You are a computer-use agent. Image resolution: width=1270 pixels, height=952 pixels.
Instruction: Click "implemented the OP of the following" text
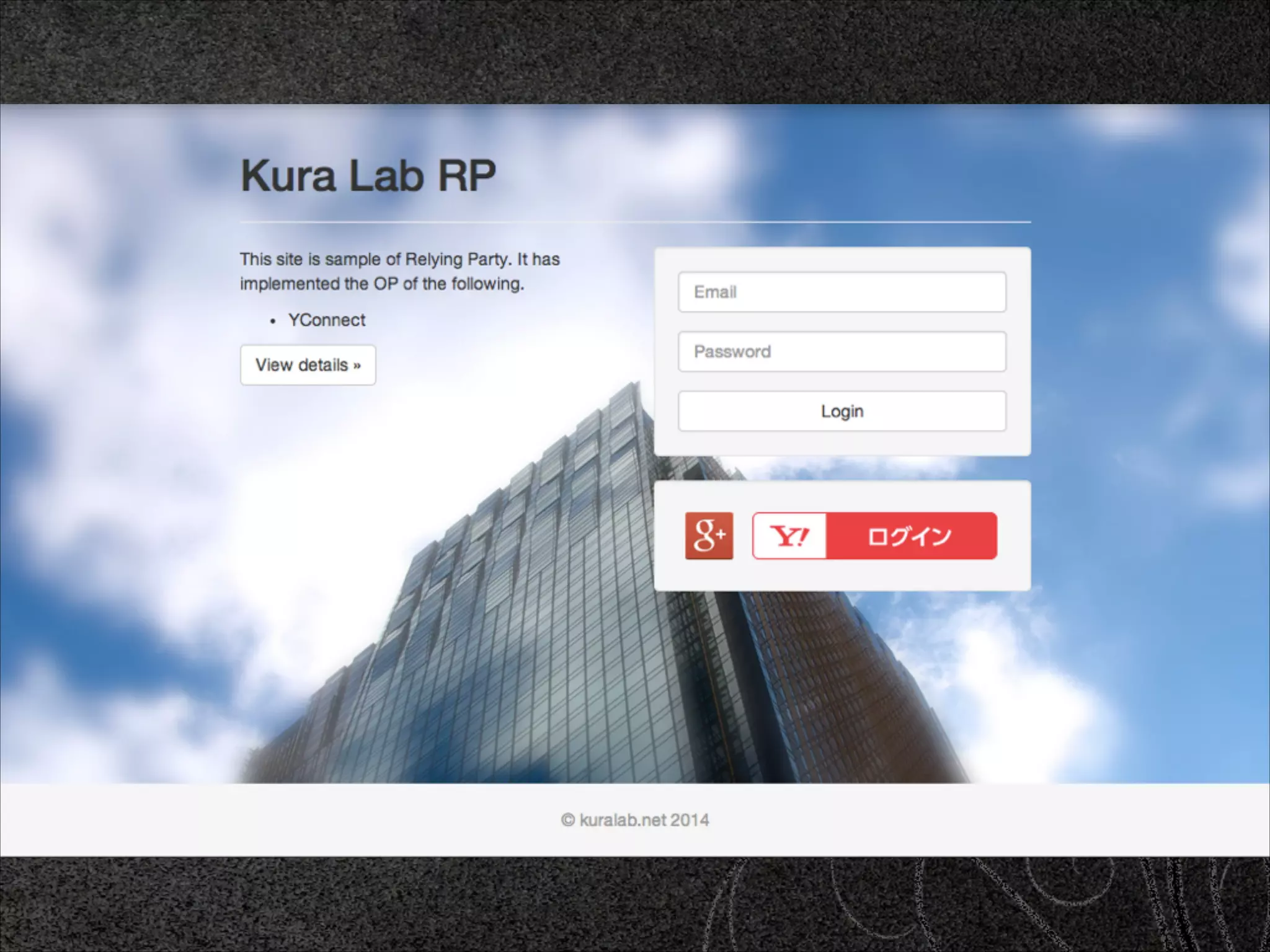click(382, 284)
